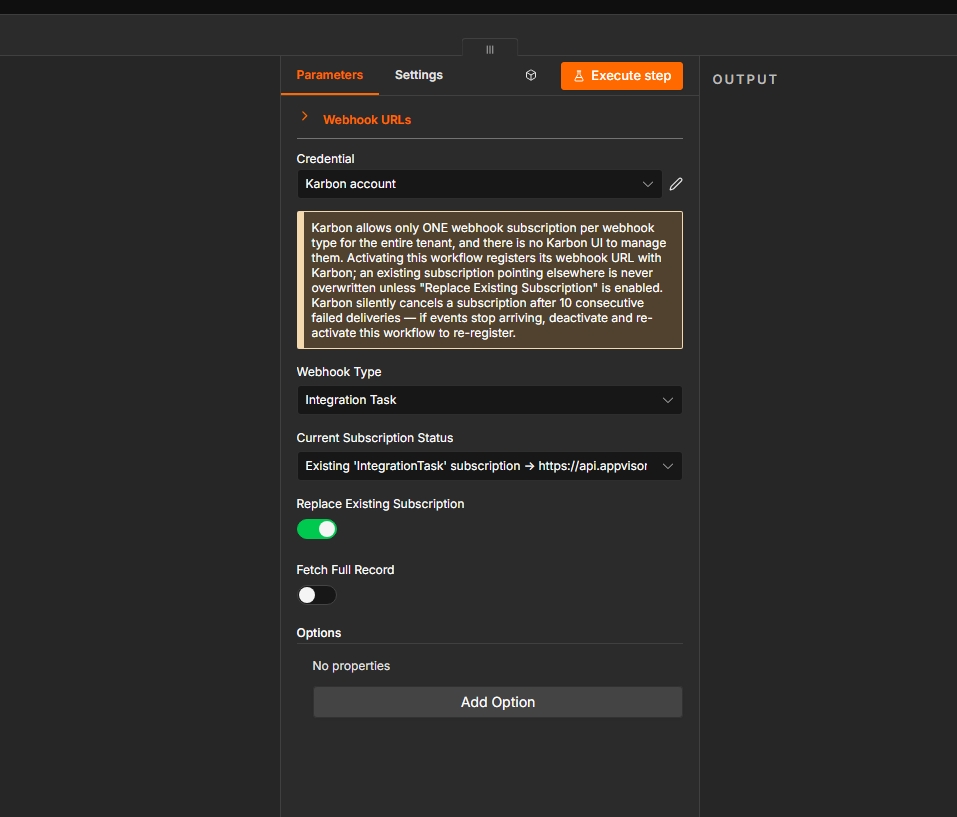
Task: Turn off Replace Existing Subscription toggle
Action: [317, 529]
